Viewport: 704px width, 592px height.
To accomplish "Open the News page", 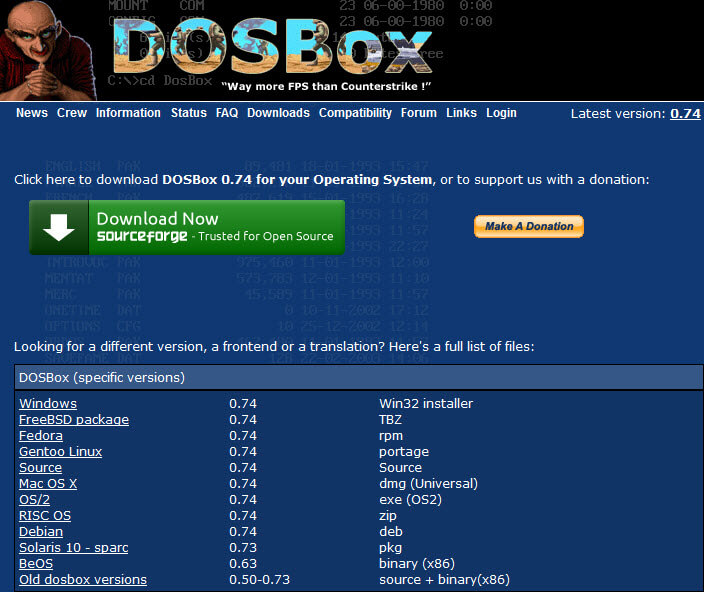I will (32, 113).
